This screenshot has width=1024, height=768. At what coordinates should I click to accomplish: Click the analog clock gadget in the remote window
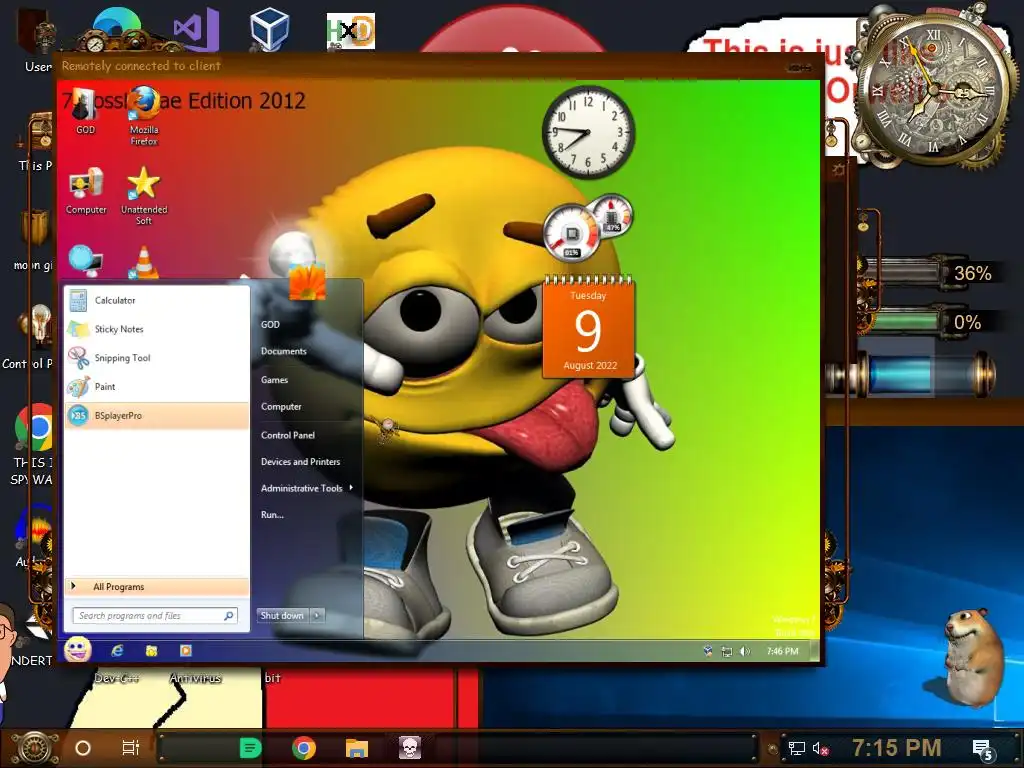(x=588, y=133)
